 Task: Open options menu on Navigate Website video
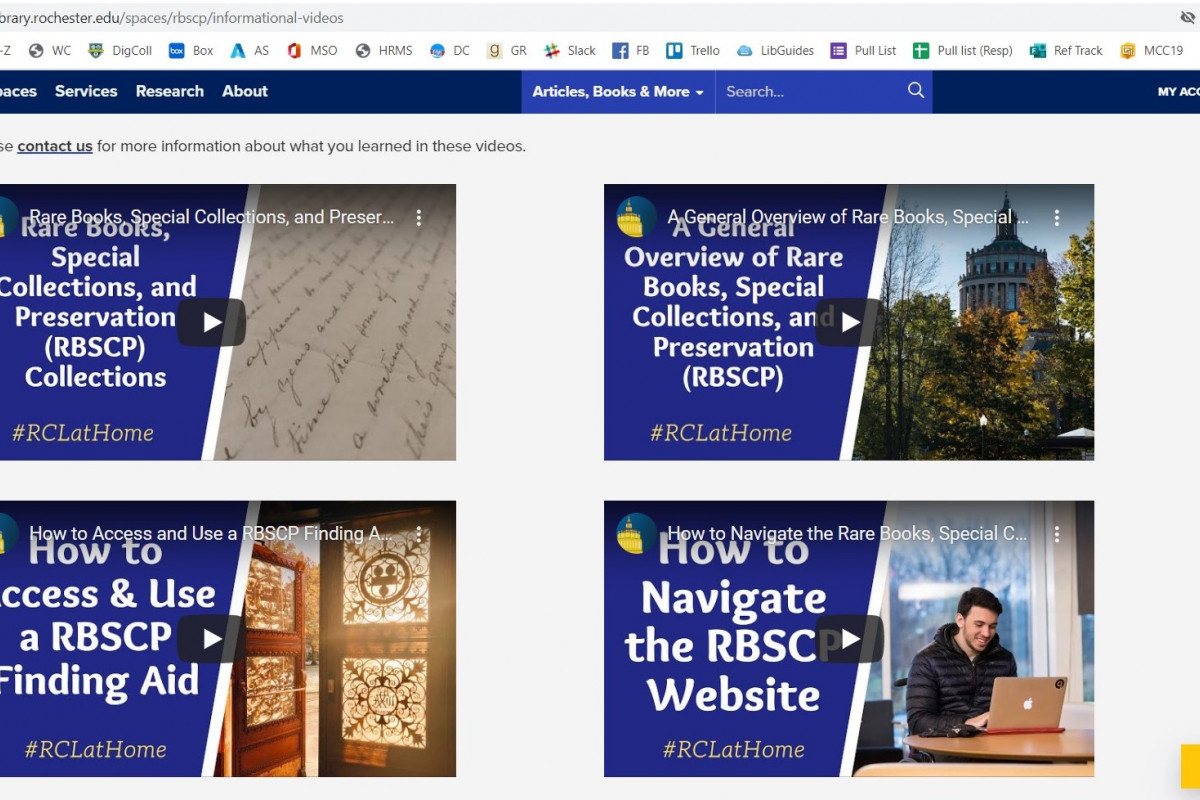(1056, 534)
